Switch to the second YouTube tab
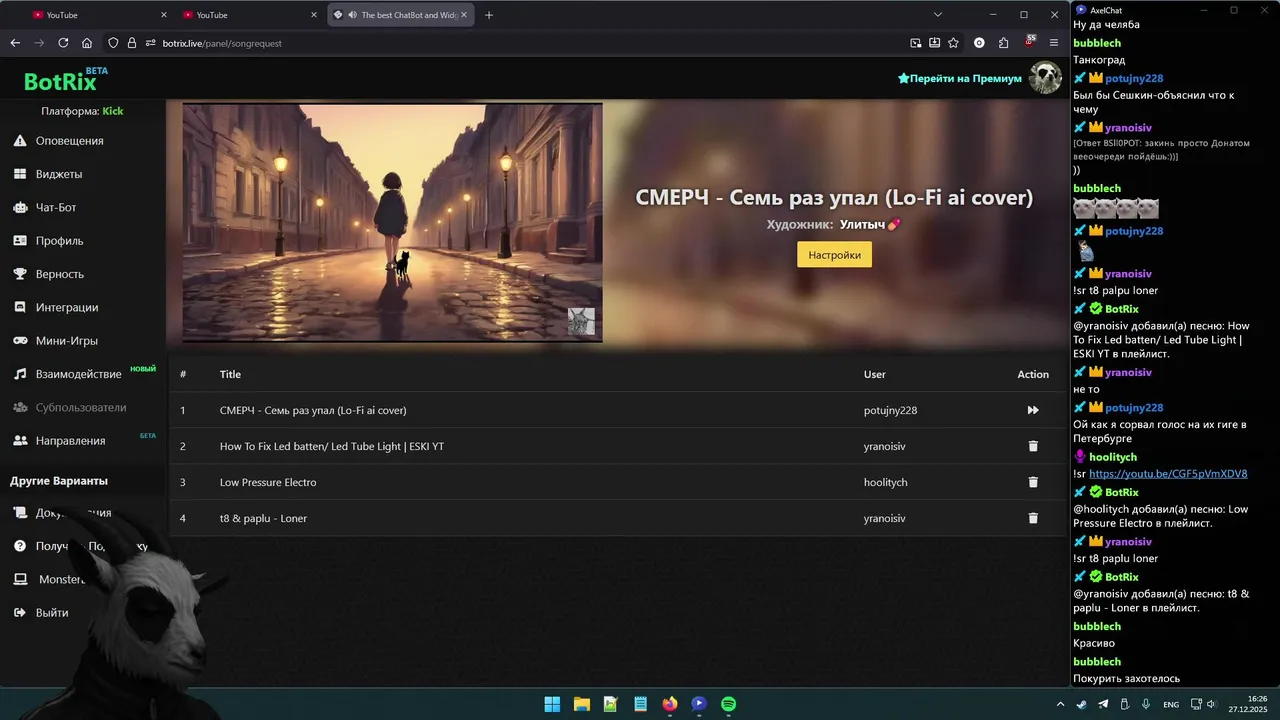Image resolution: width=1280 pixels, height=720 pixels. [247, 15]
